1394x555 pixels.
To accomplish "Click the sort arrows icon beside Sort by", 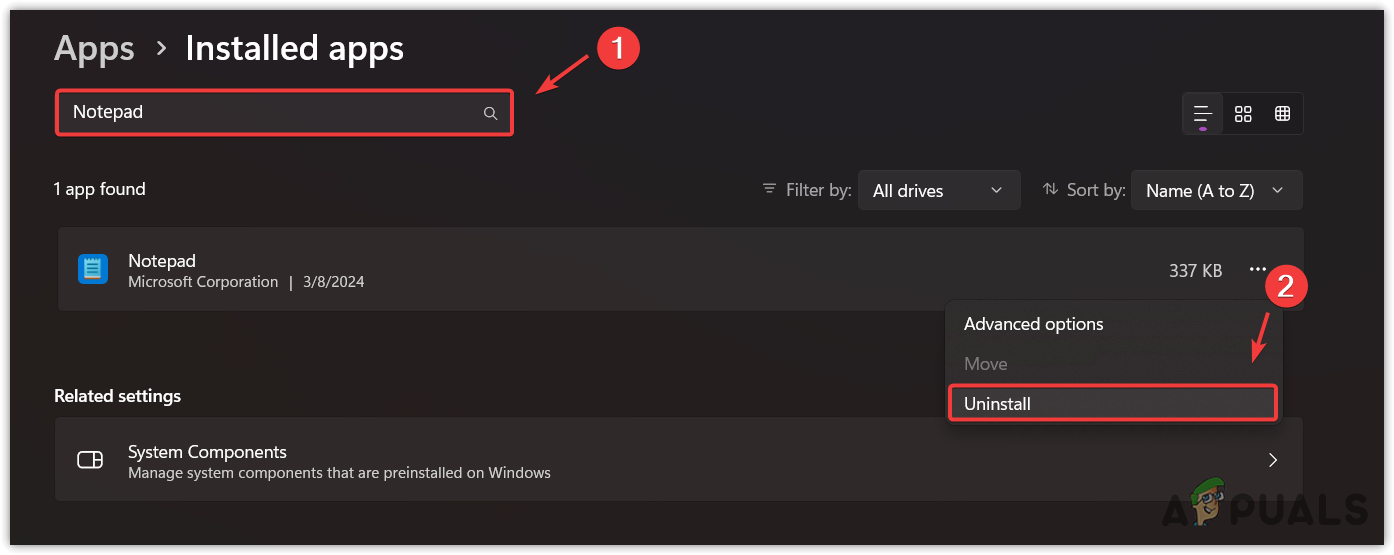I will point(1050,189).
